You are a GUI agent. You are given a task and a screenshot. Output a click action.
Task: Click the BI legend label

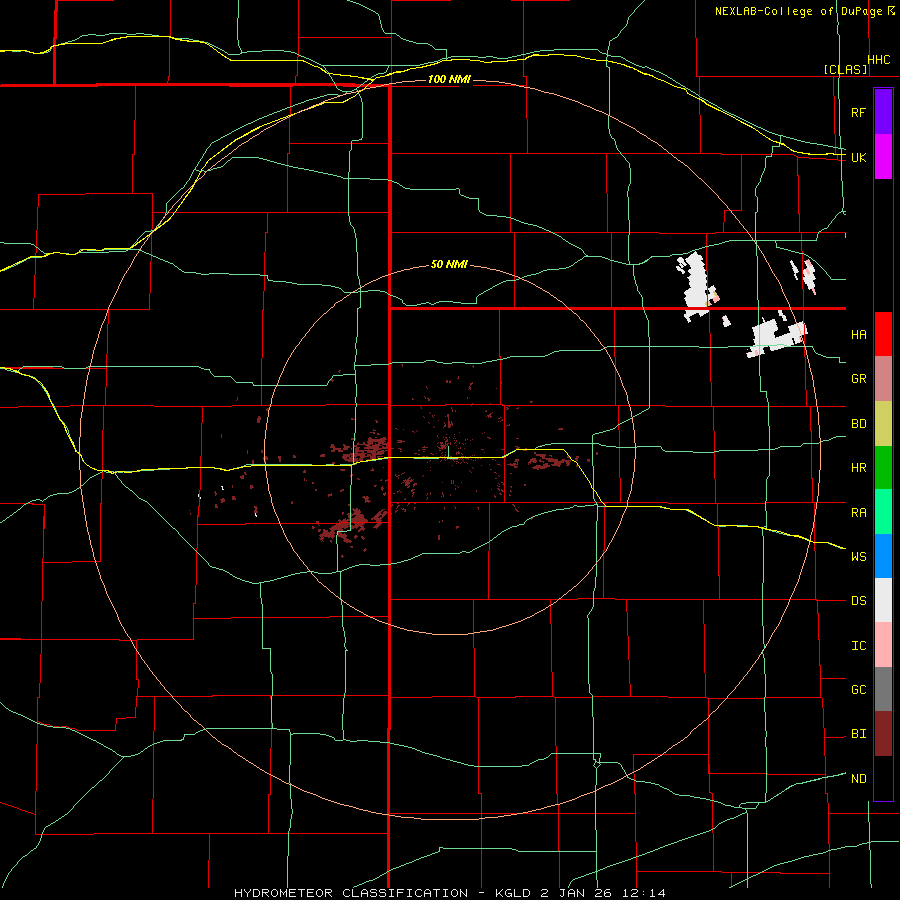tap(858, 734)
